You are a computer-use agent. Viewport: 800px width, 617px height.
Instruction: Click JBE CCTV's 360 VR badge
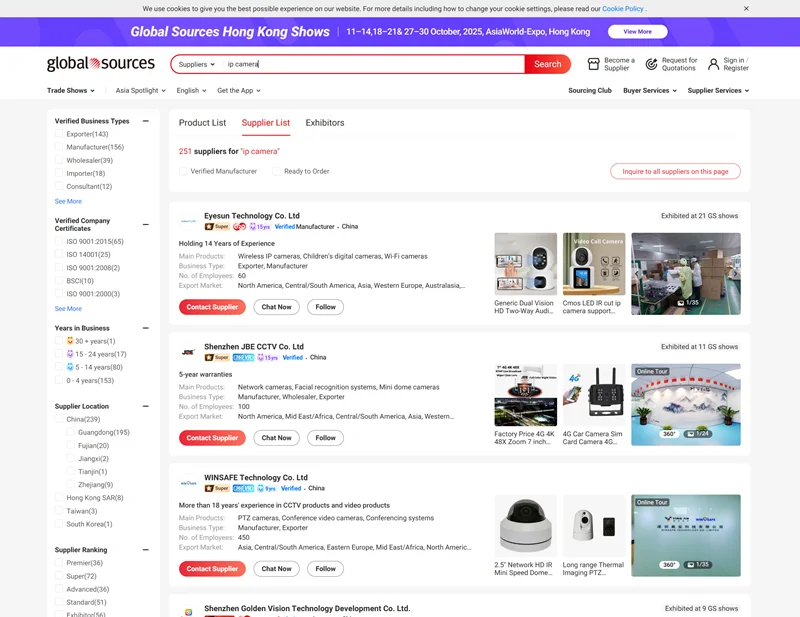(x=243, y=358)
